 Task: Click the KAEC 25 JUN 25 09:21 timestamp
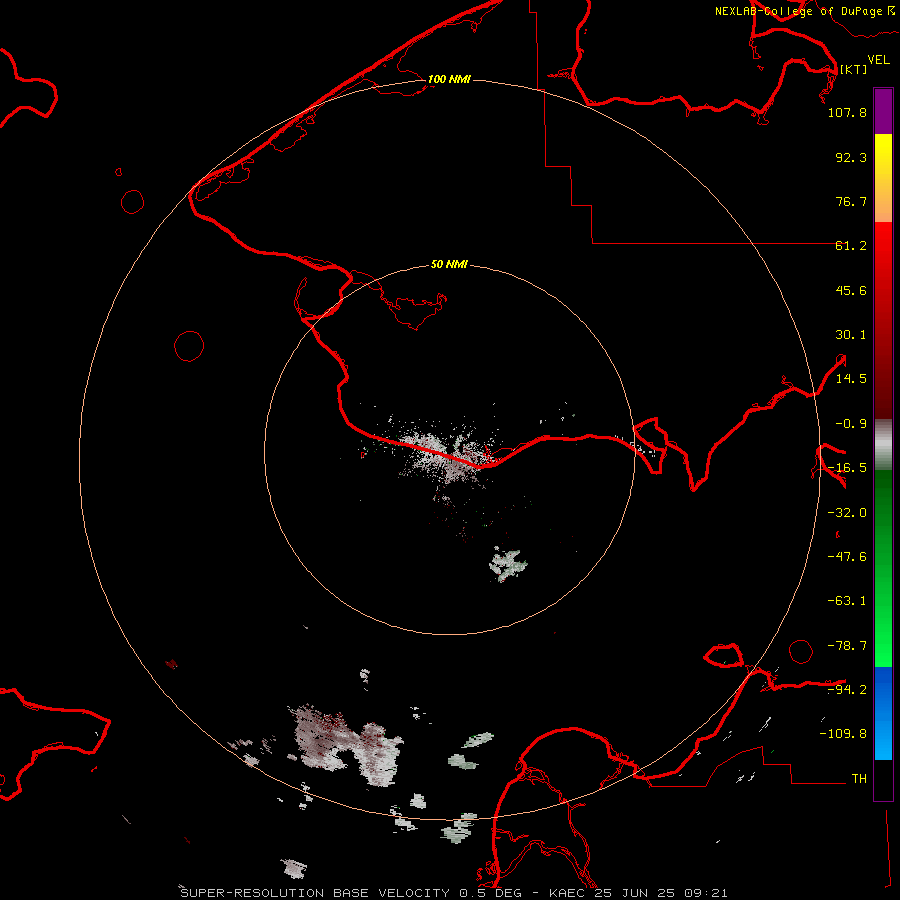click(x=638, y=893)
